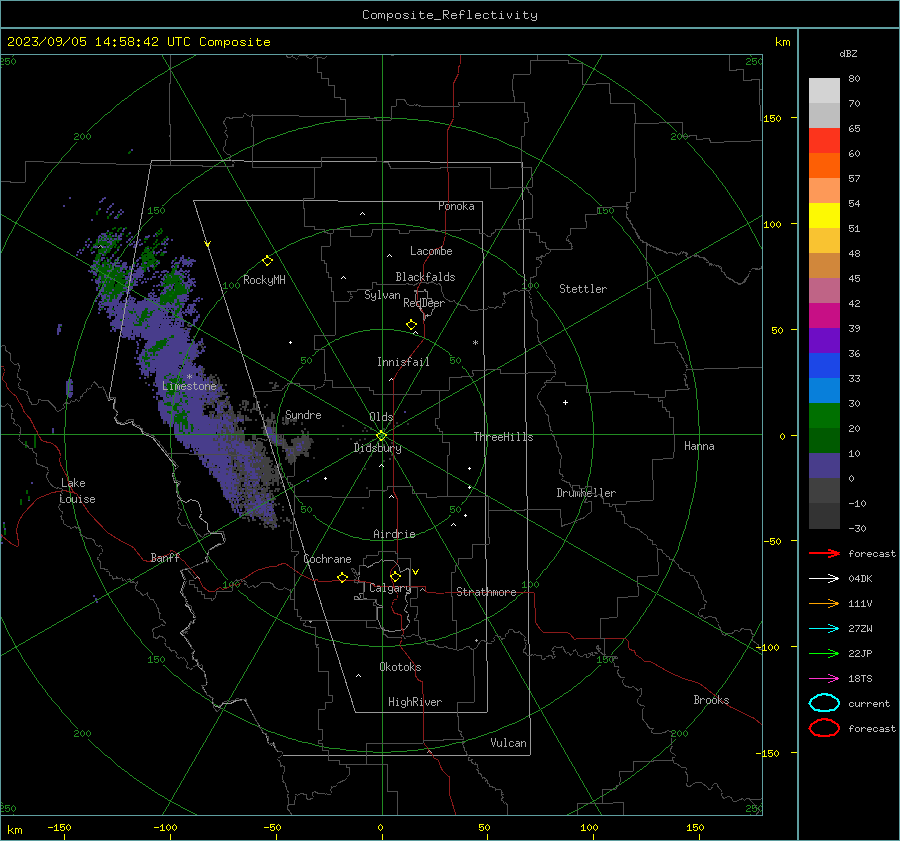Click the Okotoks city label
This screenshot has width=900, height=841.
(x=400, y=667)
